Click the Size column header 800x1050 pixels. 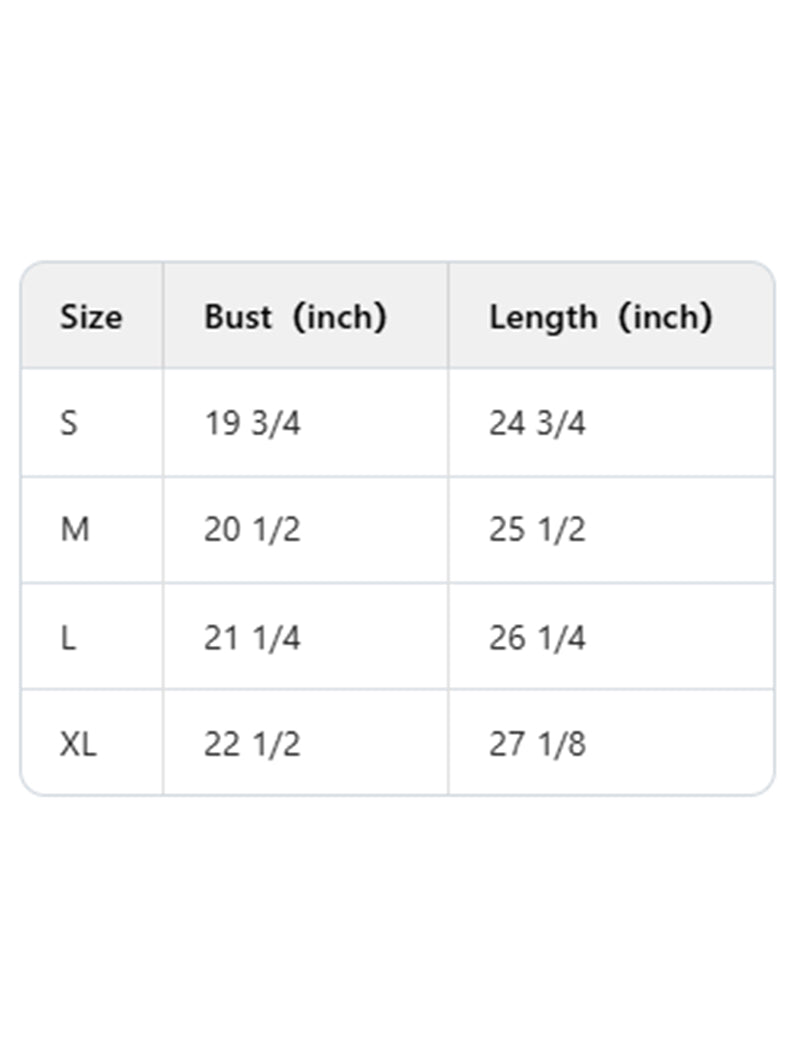(91, 317)
